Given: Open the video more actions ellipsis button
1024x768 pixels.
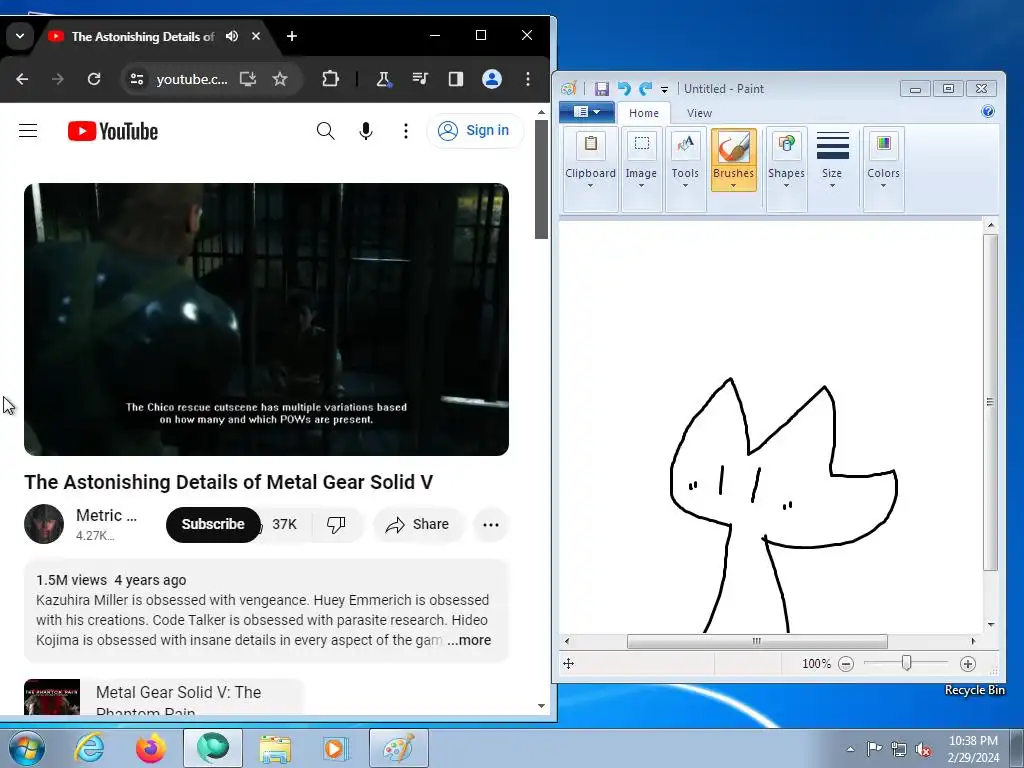Looking at the screenshot, I should 490,524.
